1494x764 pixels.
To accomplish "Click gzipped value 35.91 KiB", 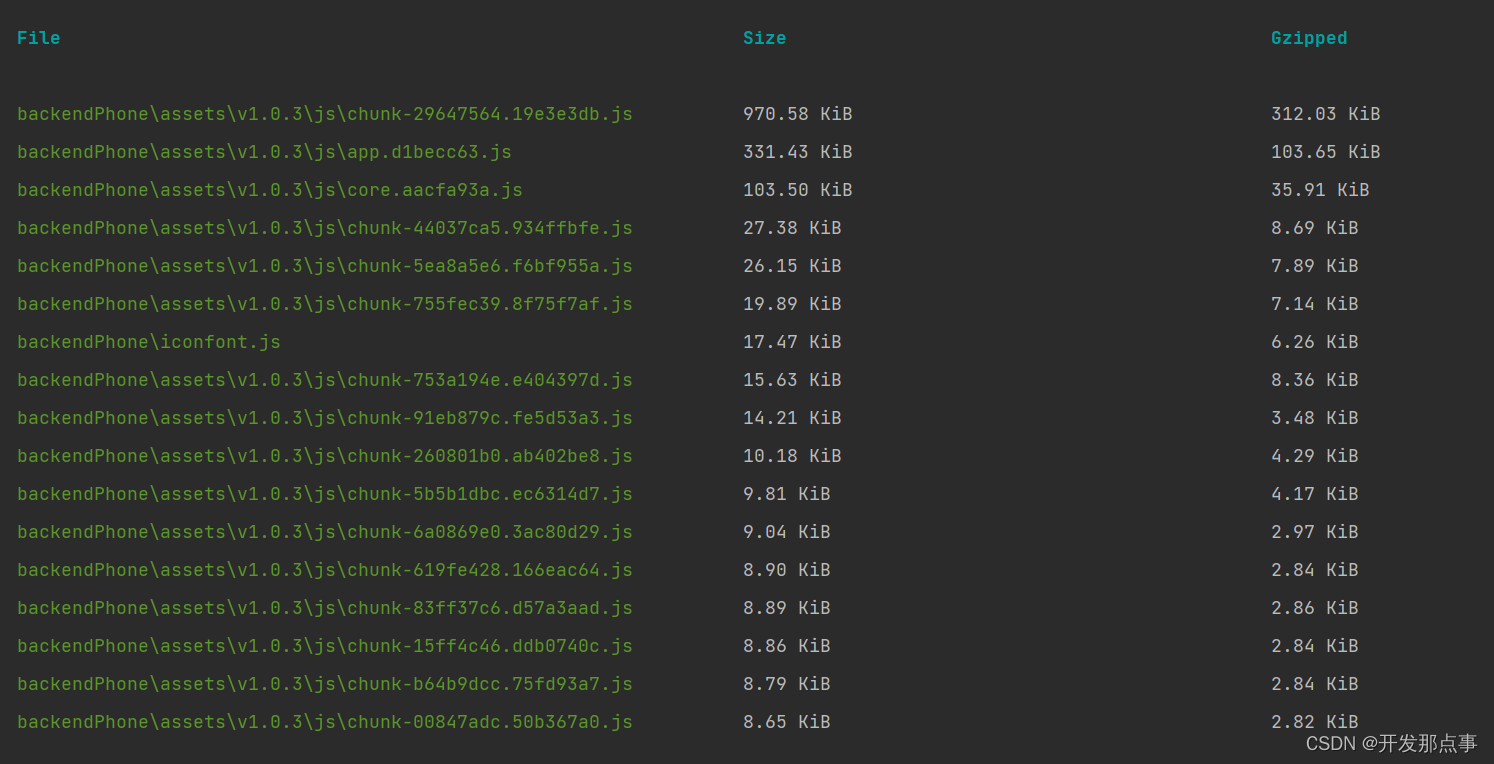I will point(1320,190).
